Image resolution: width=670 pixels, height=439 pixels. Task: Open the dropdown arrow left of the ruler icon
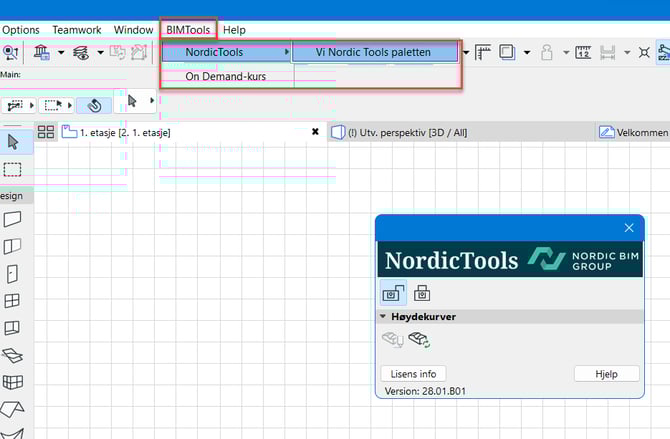[x=466, y=53]
